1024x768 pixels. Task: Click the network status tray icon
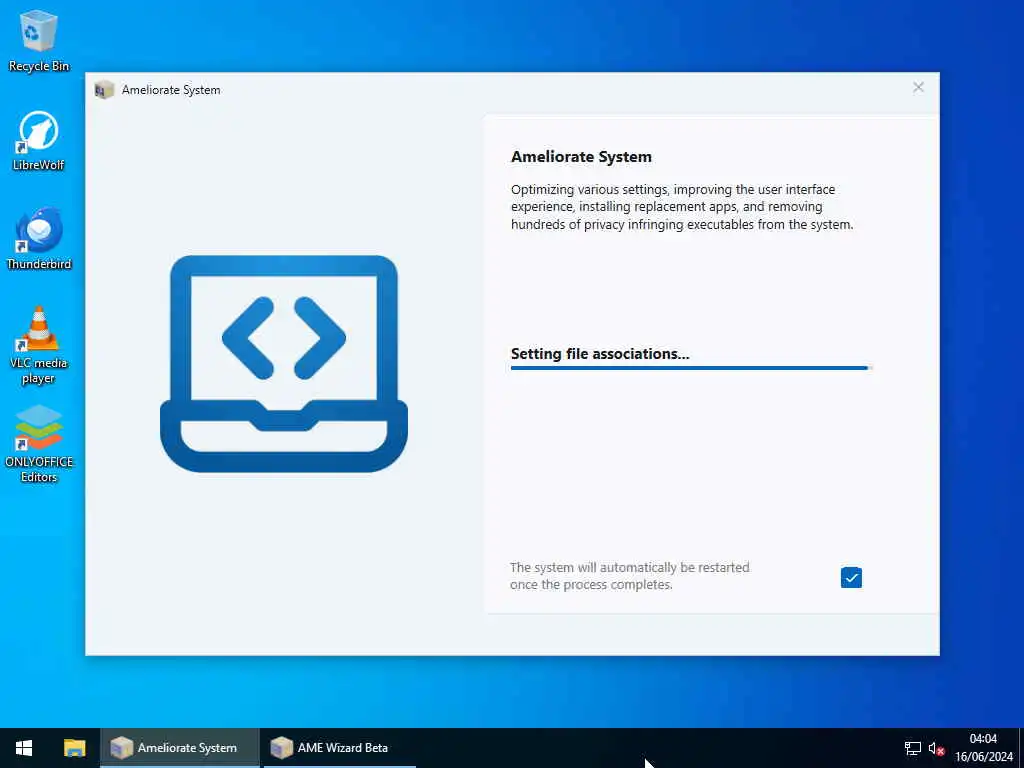click(912, 748)
